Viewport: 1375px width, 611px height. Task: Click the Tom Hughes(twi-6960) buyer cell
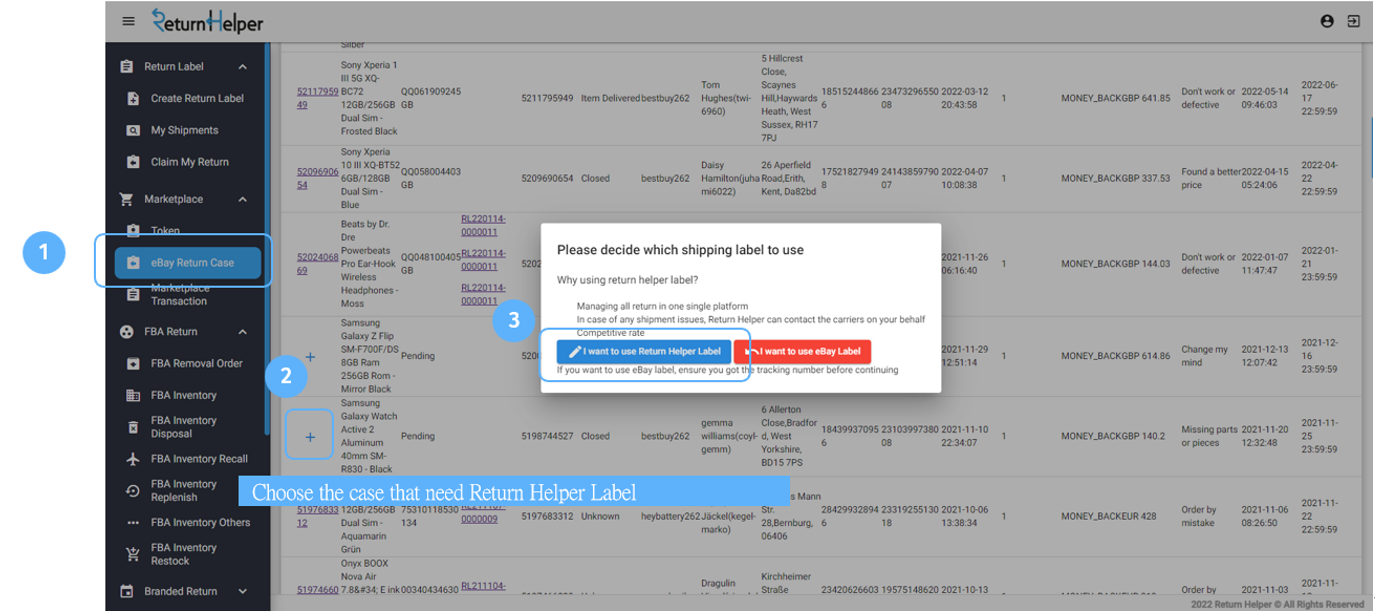[725, 98]
